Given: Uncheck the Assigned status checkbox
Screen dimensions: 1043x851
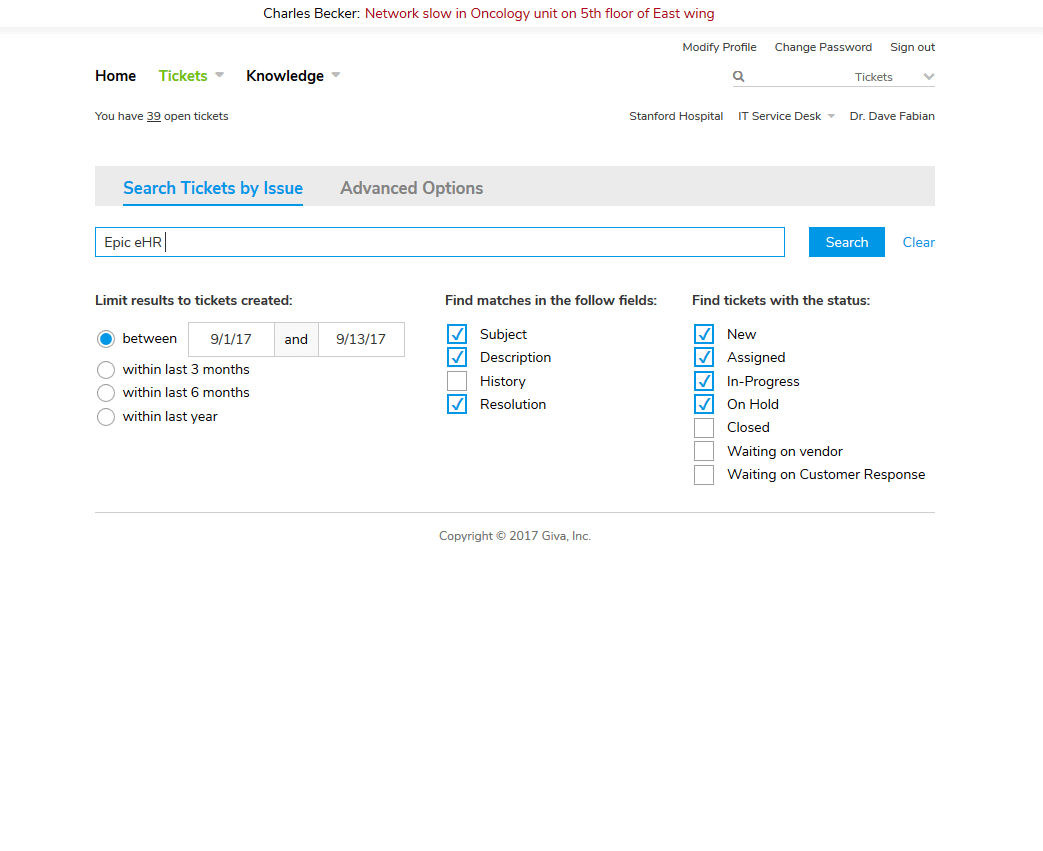Looking at the screenshot, I should pos(704,357).
